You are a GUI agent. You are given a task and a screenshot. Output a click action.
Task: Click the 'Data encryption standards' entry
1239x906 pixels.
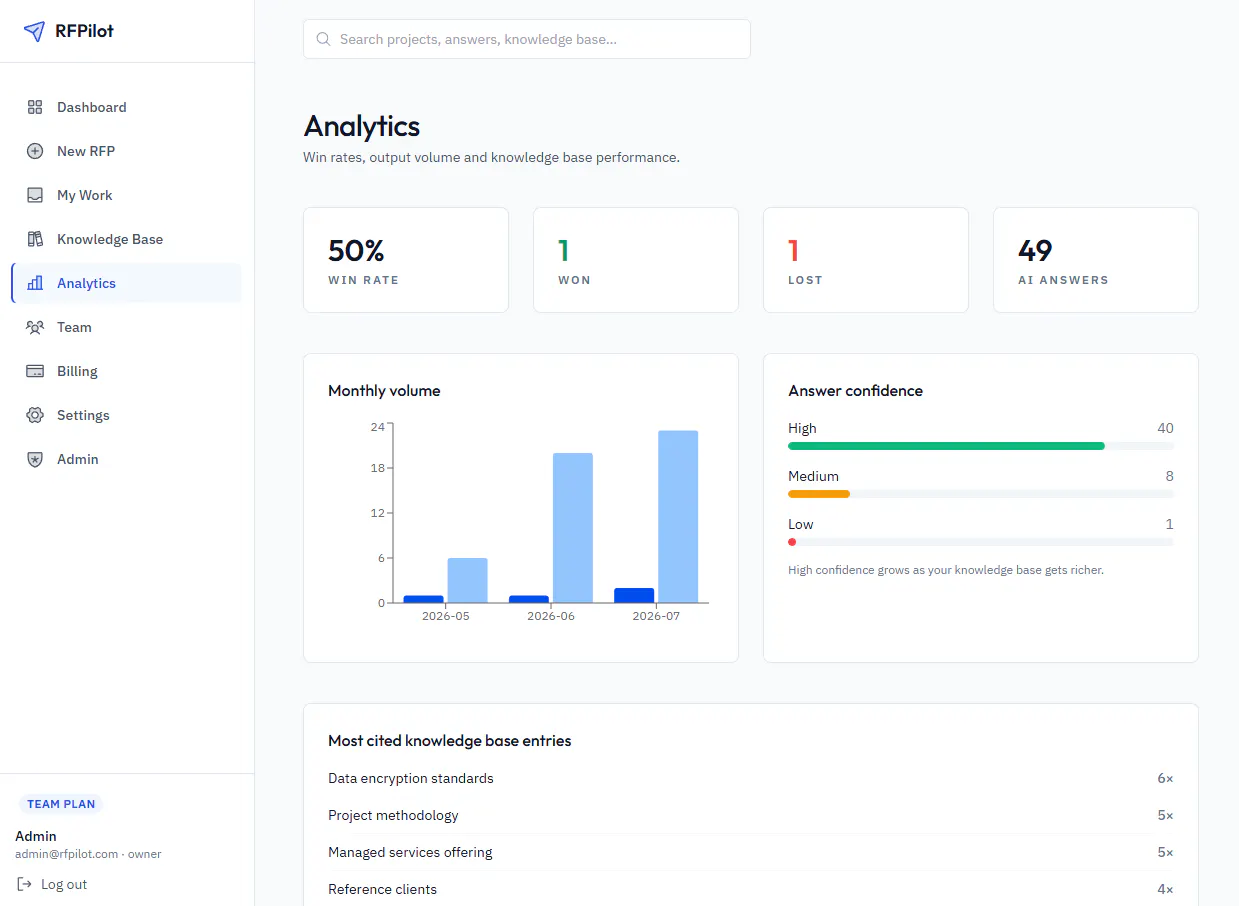411,778
